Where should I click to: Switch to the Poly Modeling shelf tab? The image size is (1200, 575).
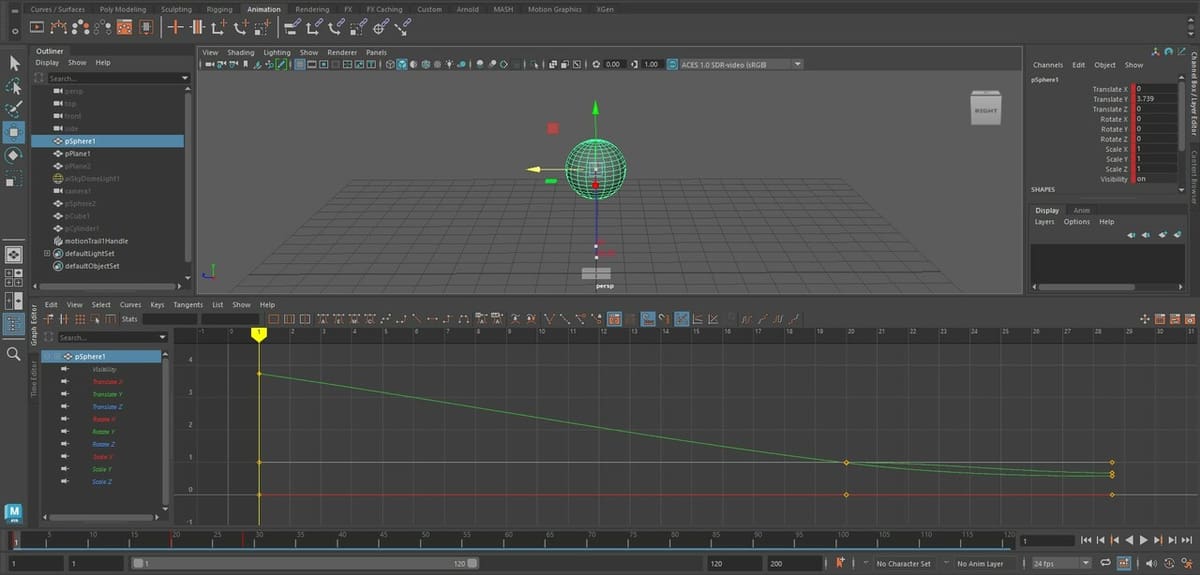point(123,9)
